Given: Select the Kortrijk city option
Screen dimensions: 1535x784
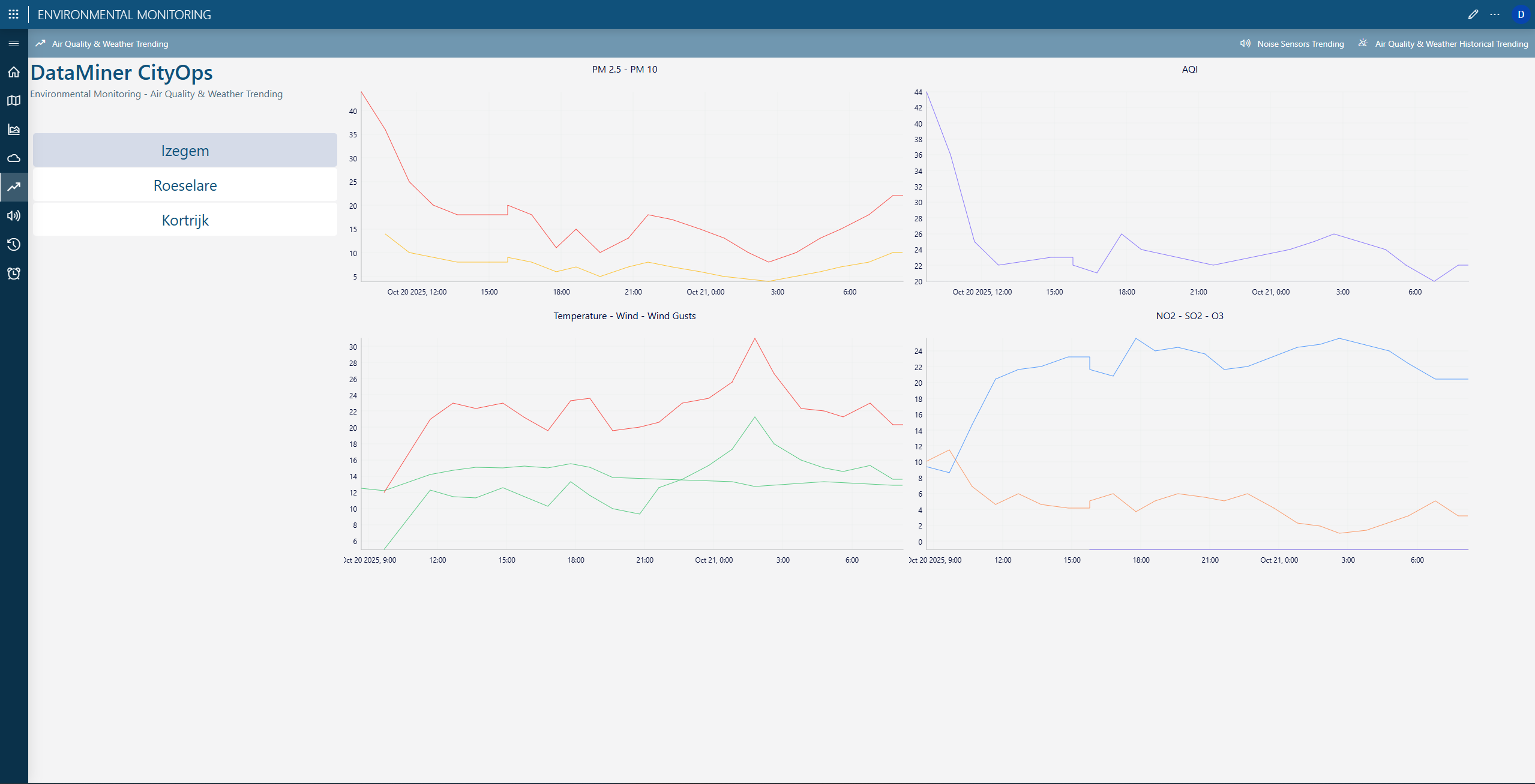Looking at the screenshot, I should tap(185, 220).
